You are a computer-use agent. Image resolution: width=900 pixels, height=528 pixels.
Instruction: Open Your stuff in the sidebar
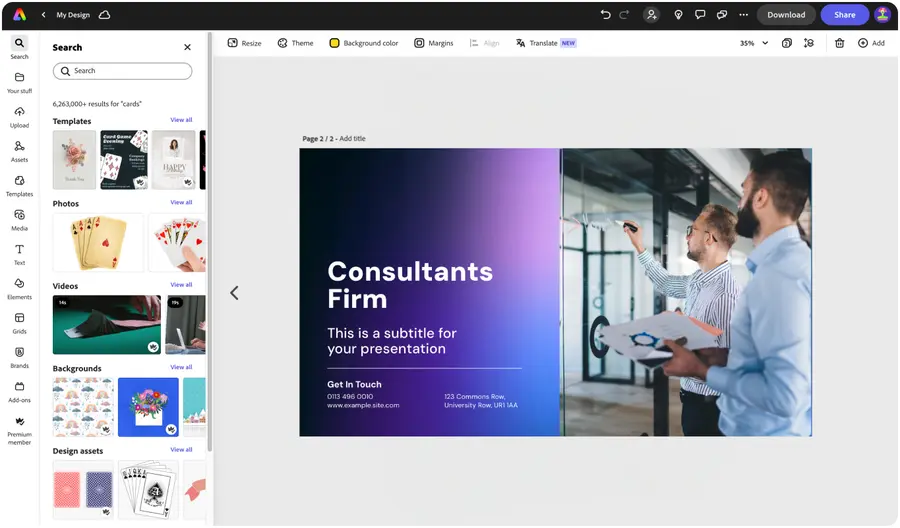tap(20, 83)
